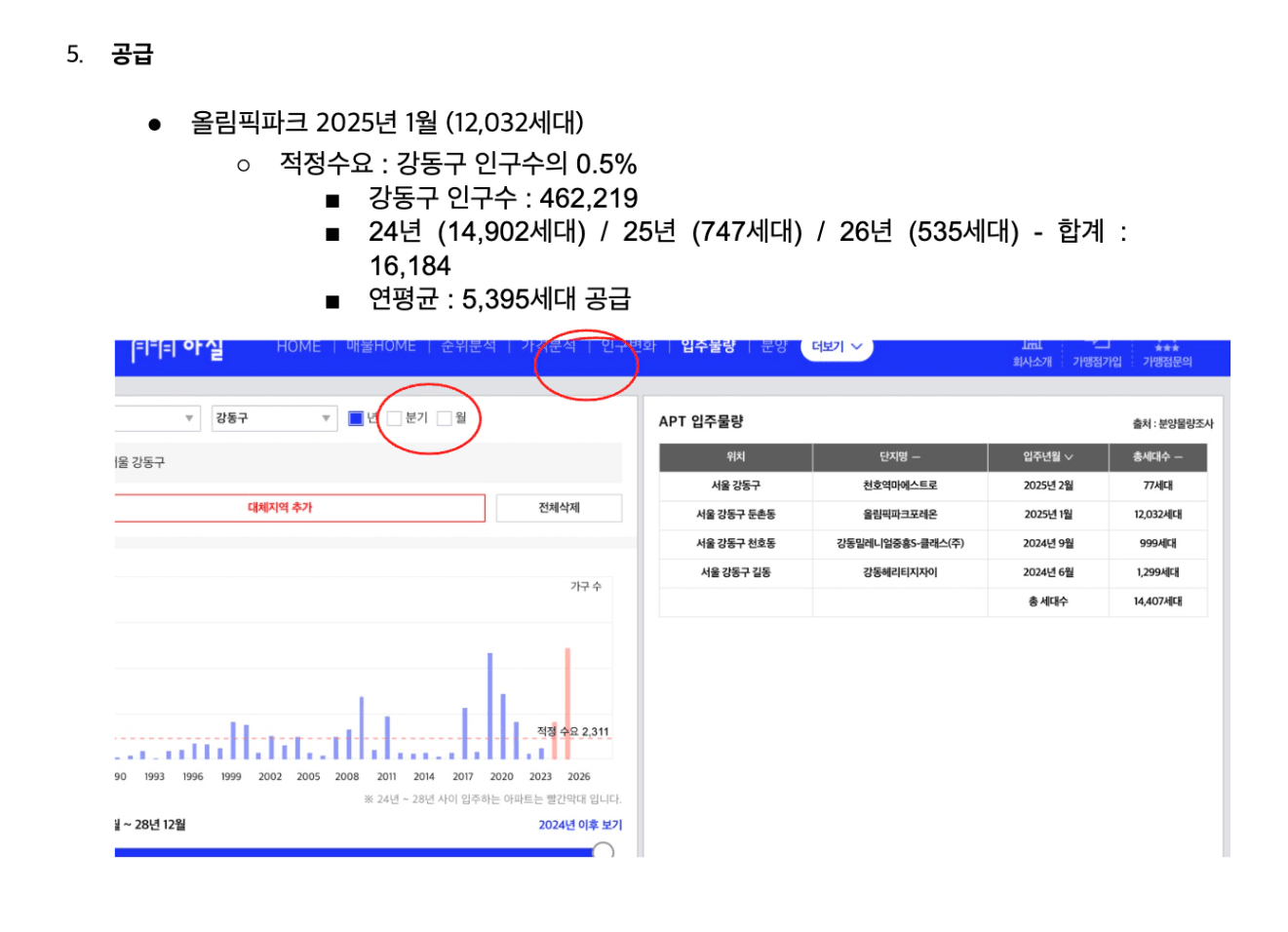The image size is (1288, 932).
Task: Click the pink 2025 bar in chart
Action: pyautogui.click(x=567, y=704)
